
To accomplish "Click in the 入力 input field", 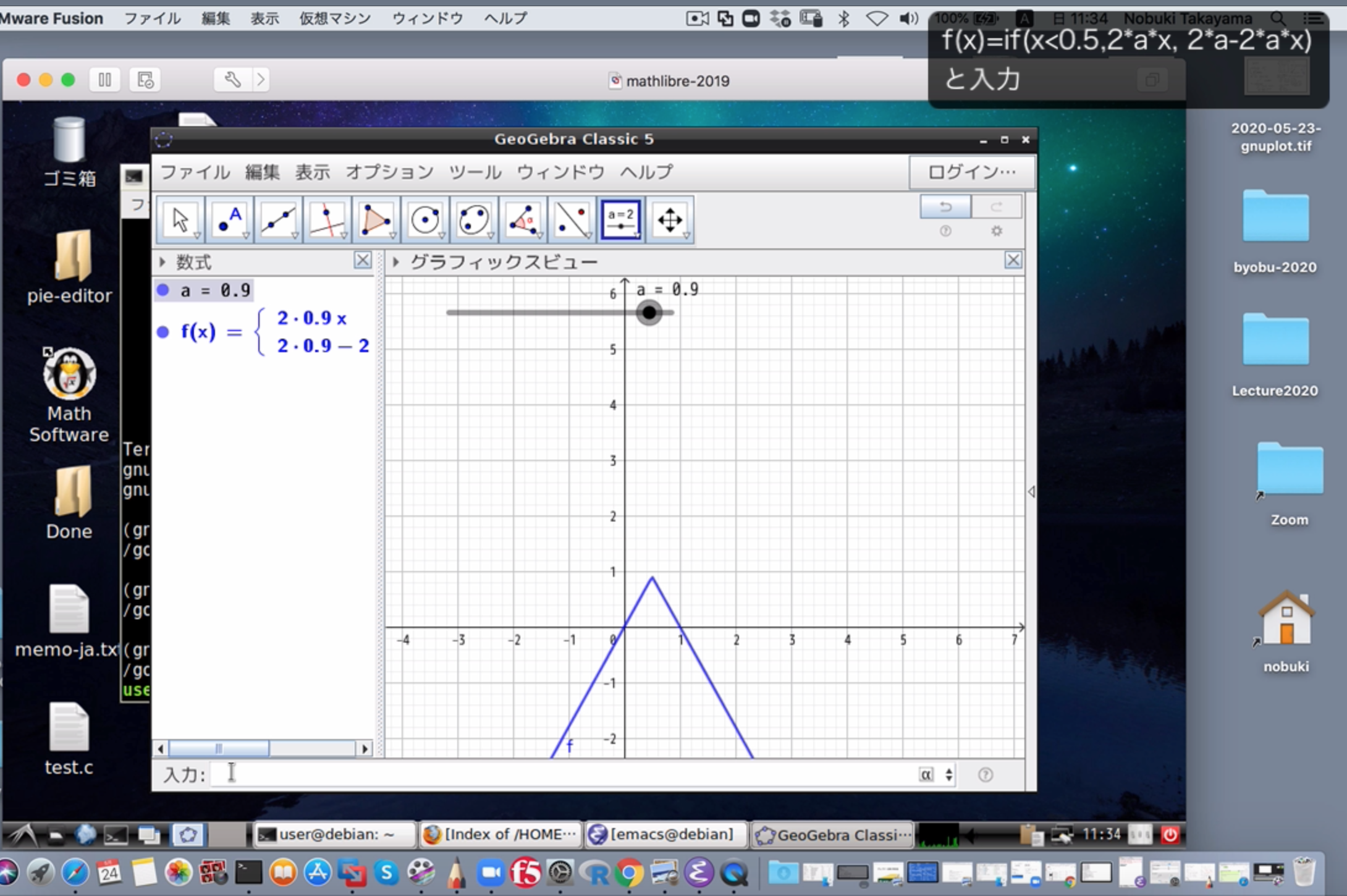I will (562, 774).
